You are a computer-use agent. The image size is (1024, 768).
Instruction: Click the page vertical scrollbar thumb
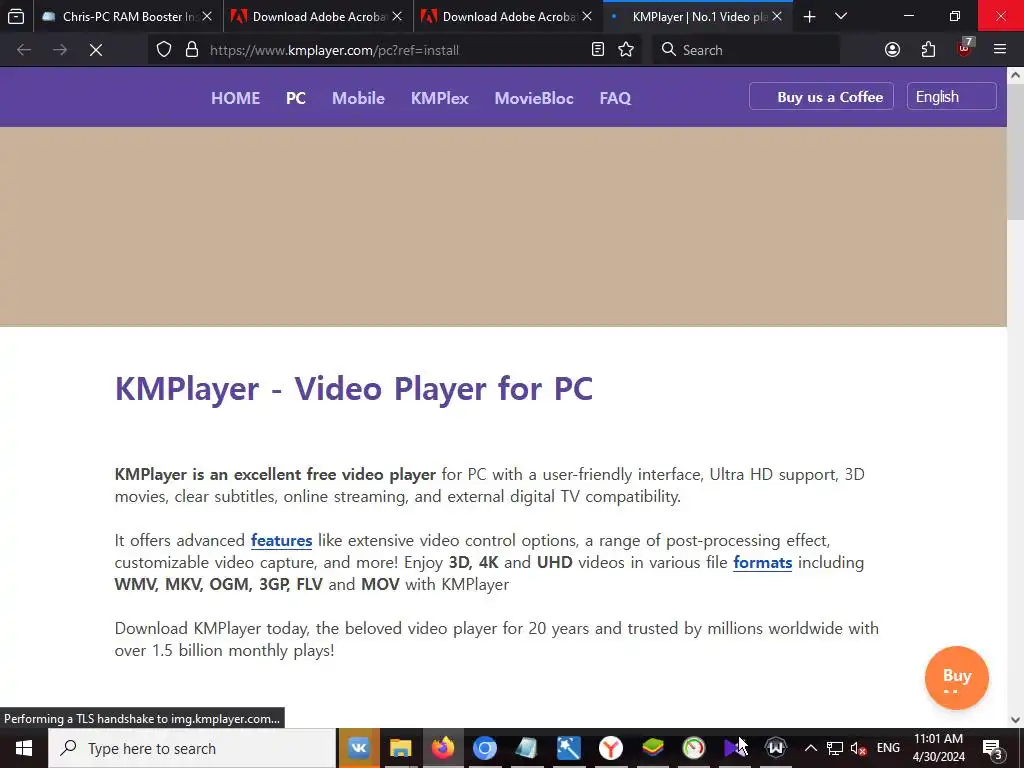(1016, 152)
